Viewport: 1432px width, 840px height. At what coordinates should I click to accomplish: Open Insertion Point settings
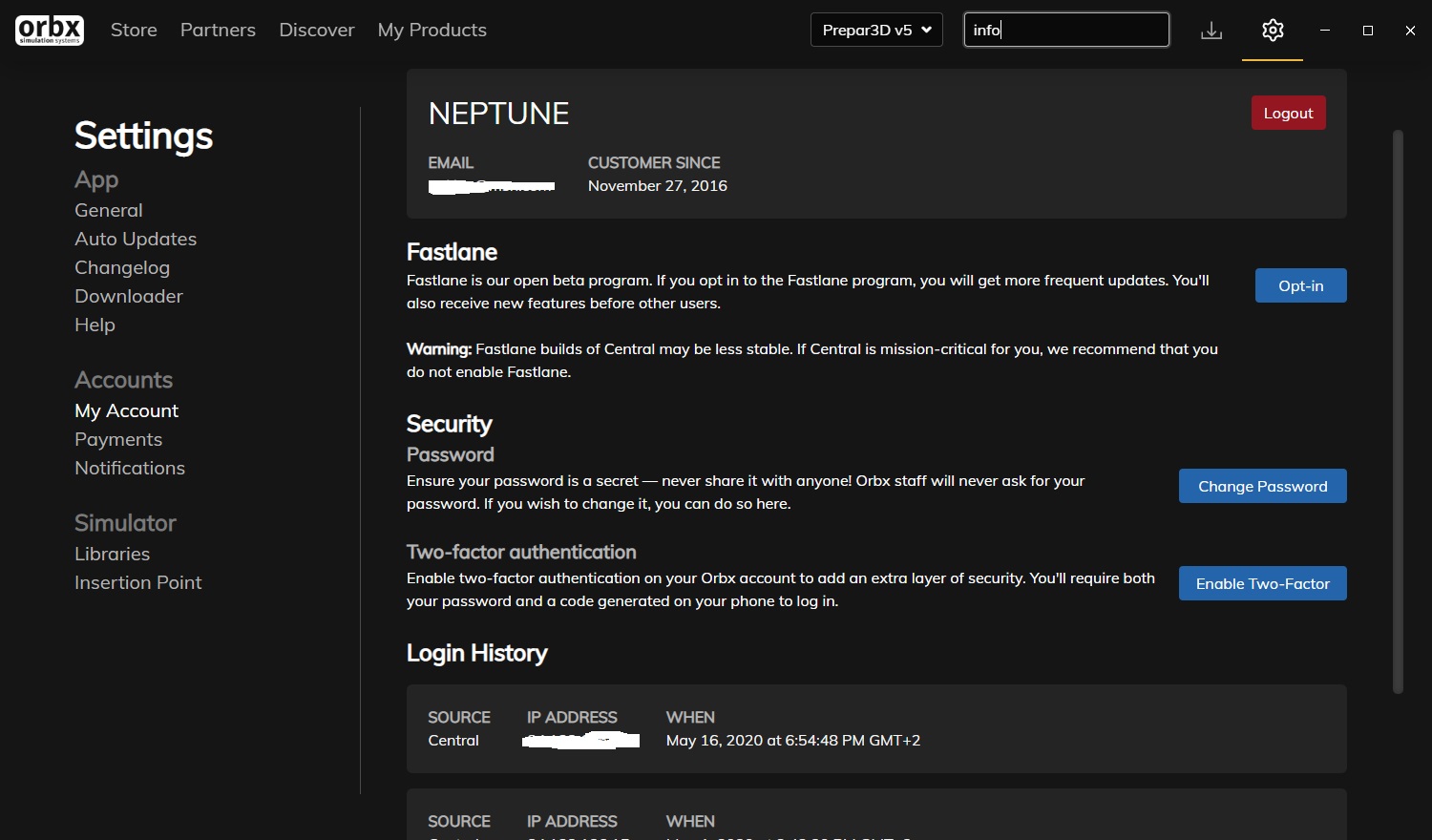point(138,582)
